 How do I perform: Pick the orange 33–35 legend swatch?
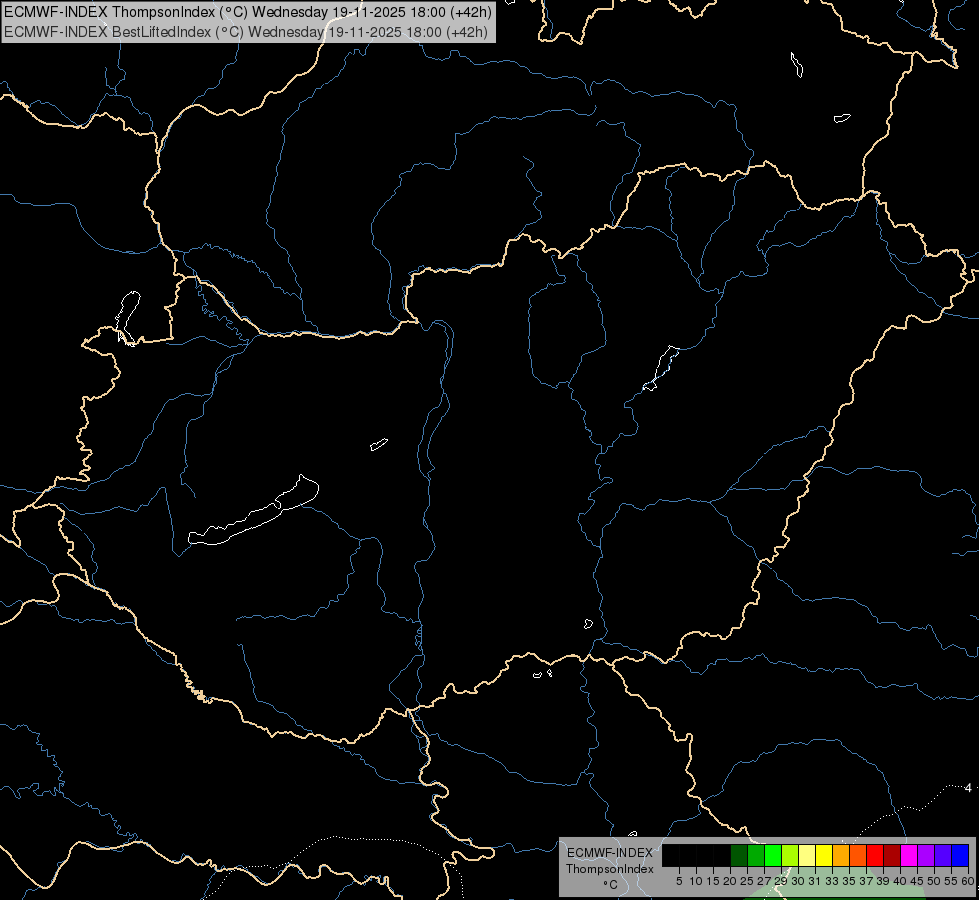(x=841, y=855)
